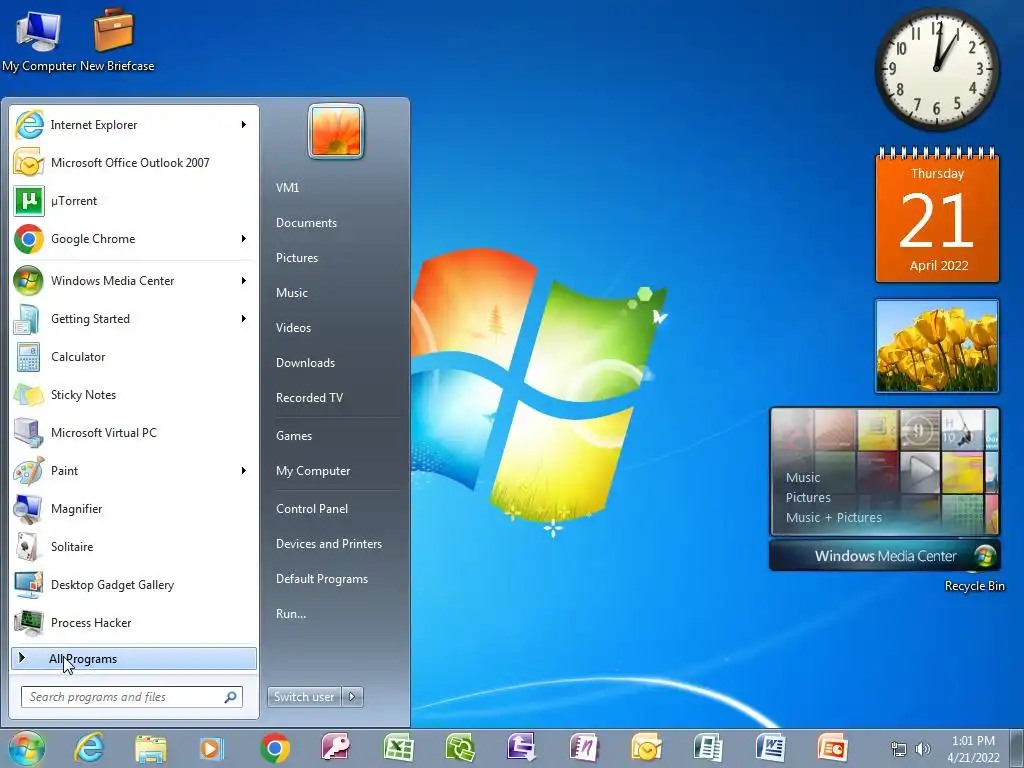Click the Search programs and files box

tap(131, 697)
